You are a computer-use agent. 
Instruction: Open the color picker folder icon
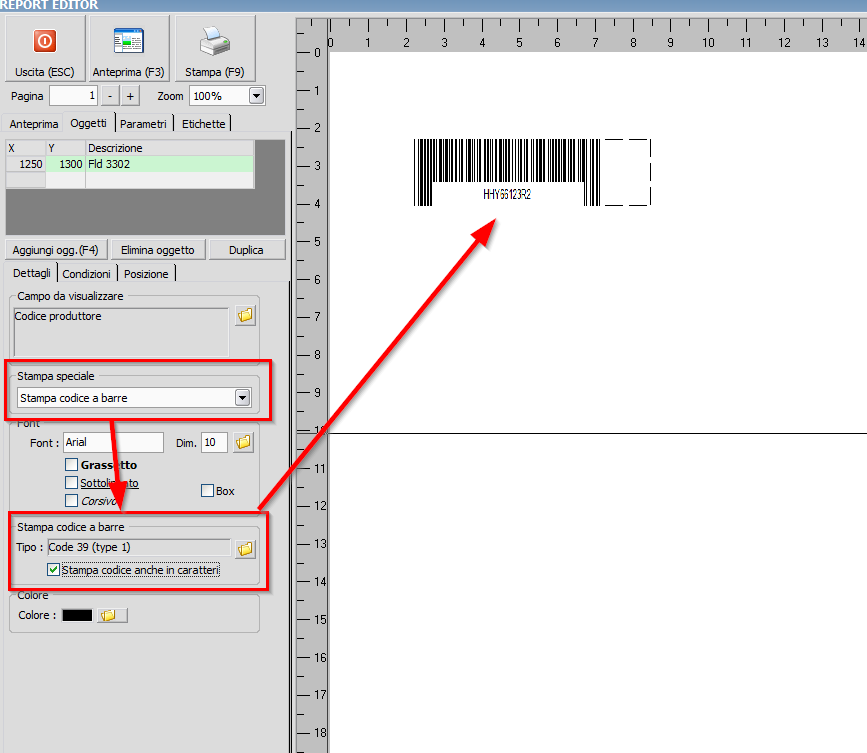(112, 615)
